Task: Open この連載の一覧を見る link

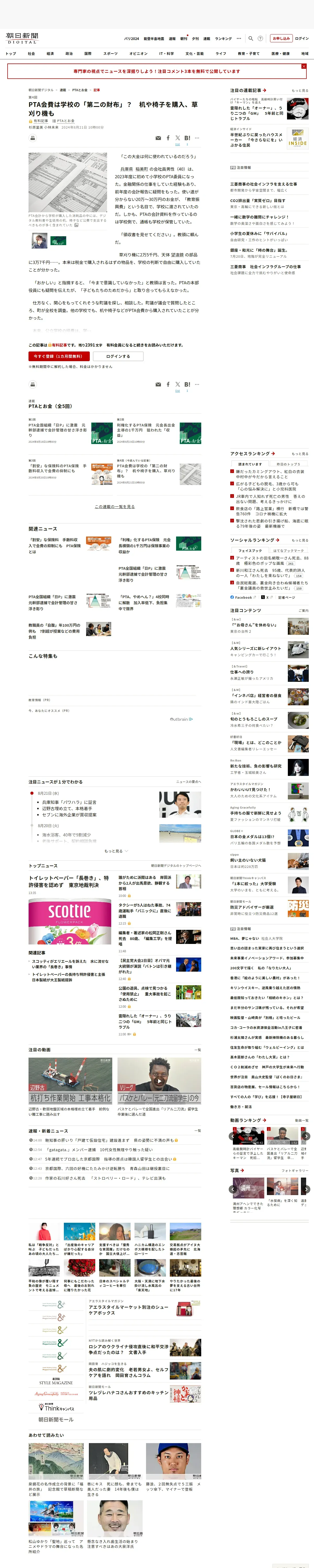Action: [115, 506]
